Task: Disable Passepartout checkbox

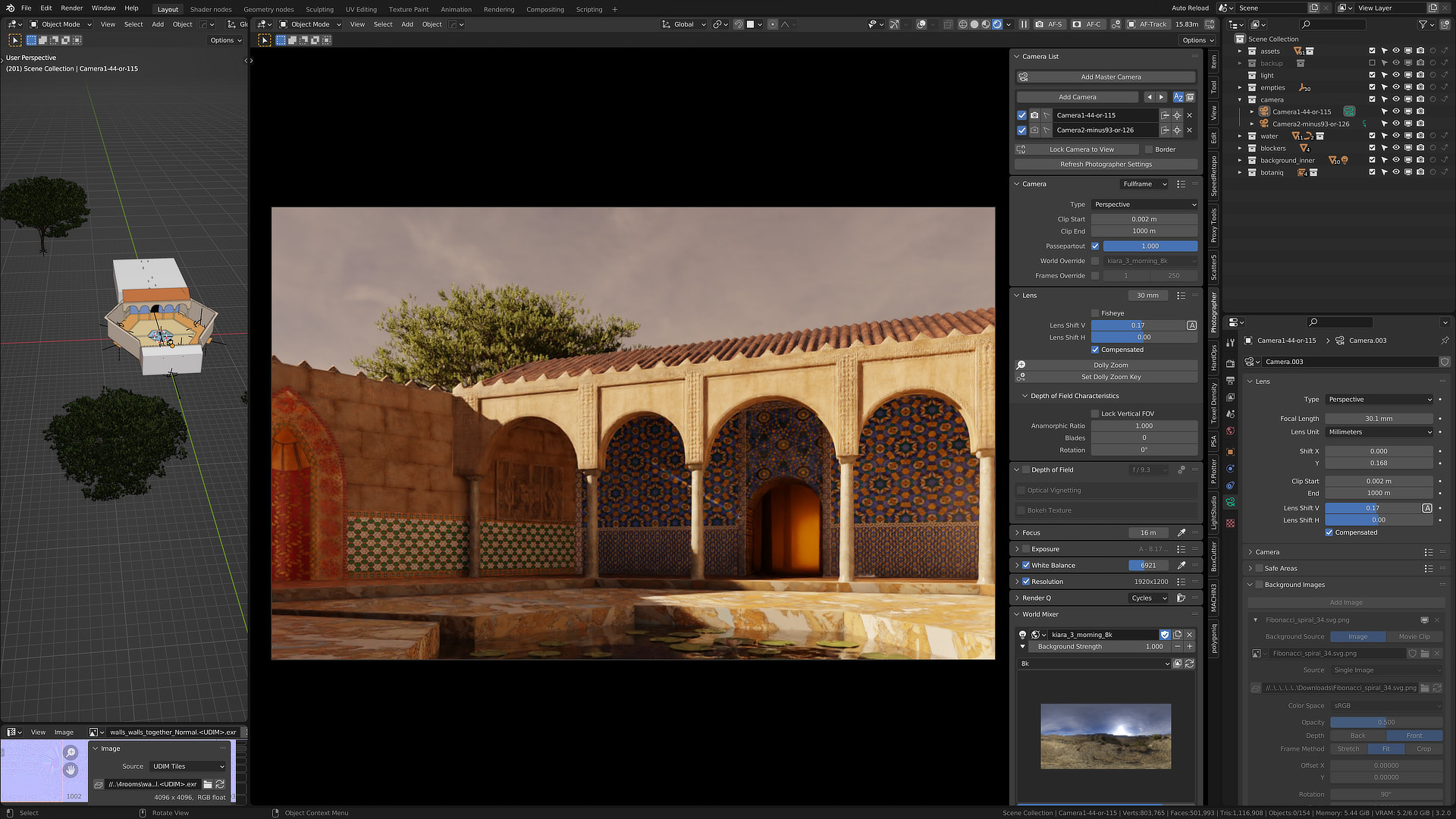Action: coord(1095,246)
